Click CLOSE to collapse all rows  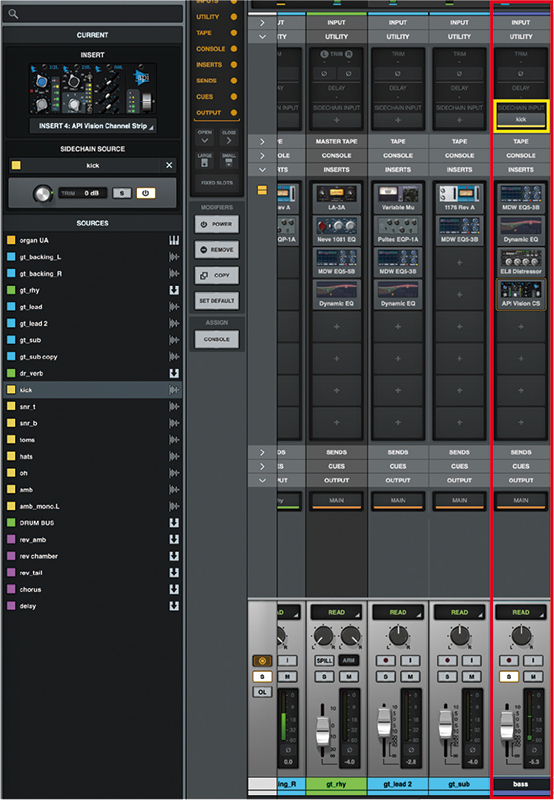pos(229,137)
